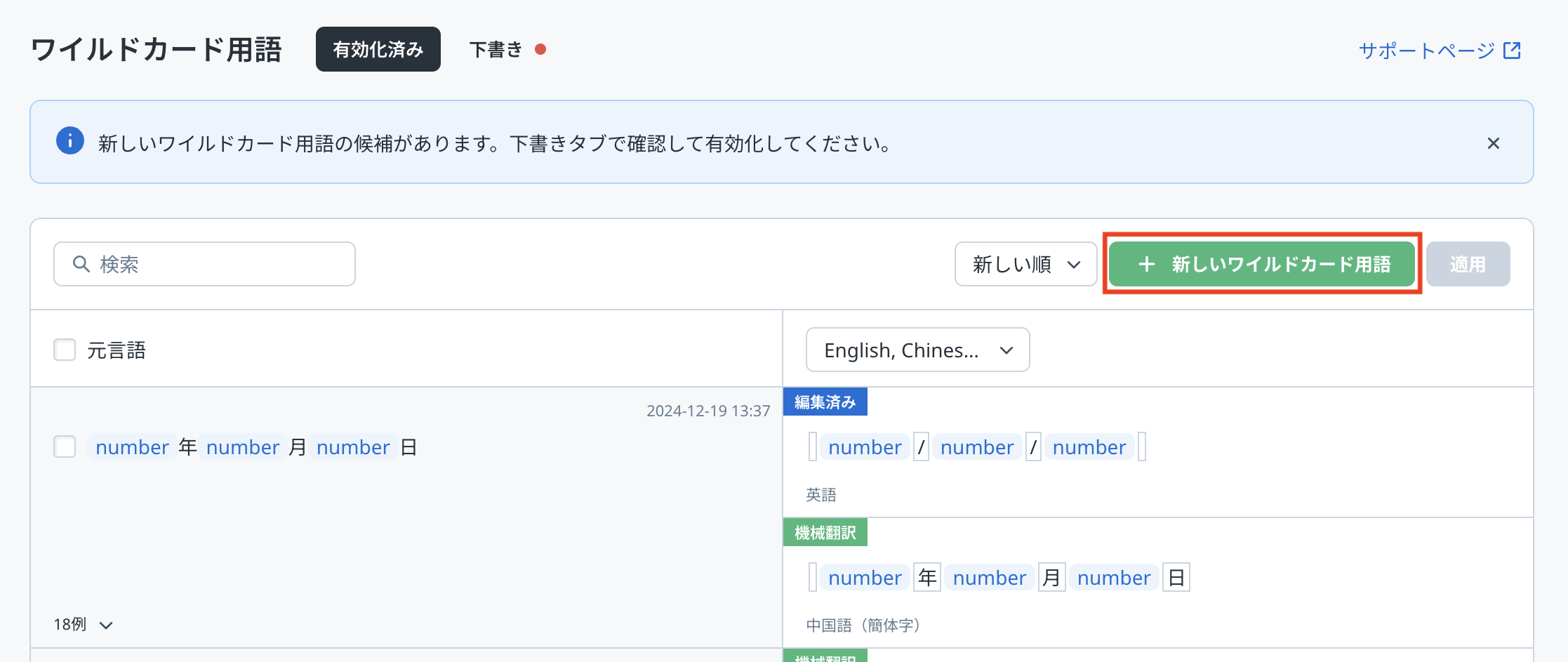
Task: Click first number tag in English translation
Action: [865, 447]
